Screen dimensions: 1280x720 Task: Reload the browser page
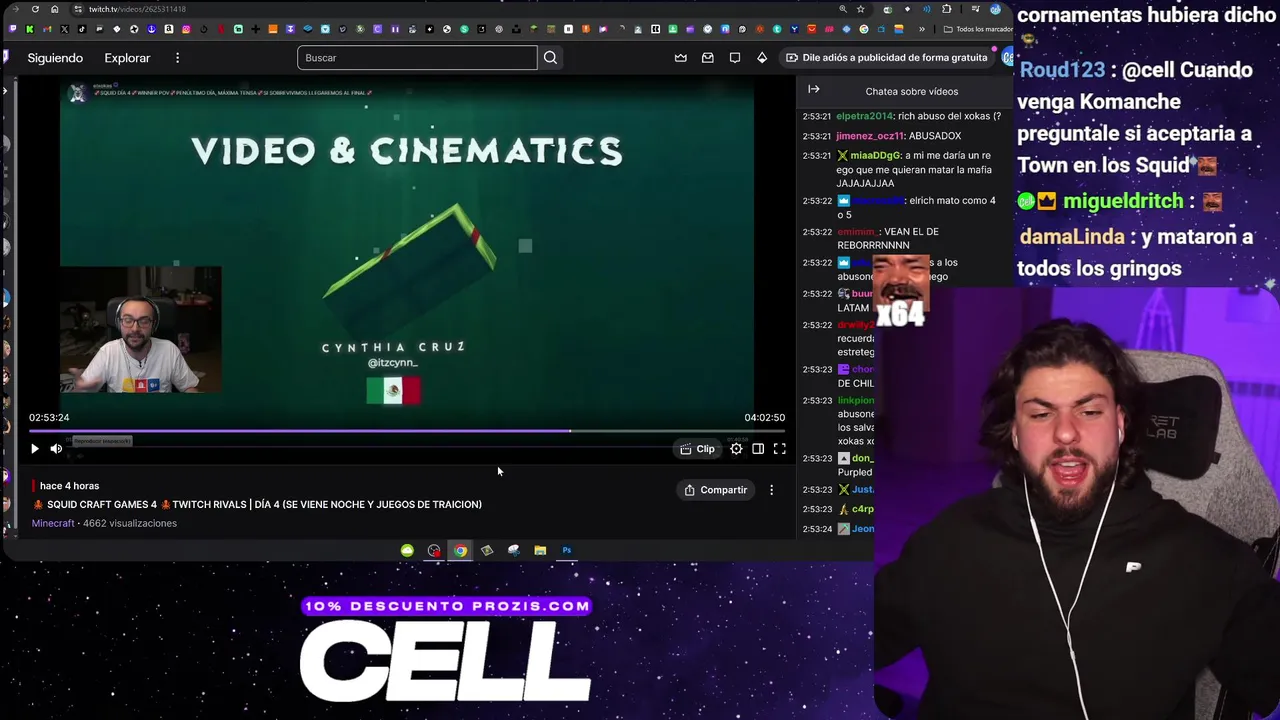(35, 9)
